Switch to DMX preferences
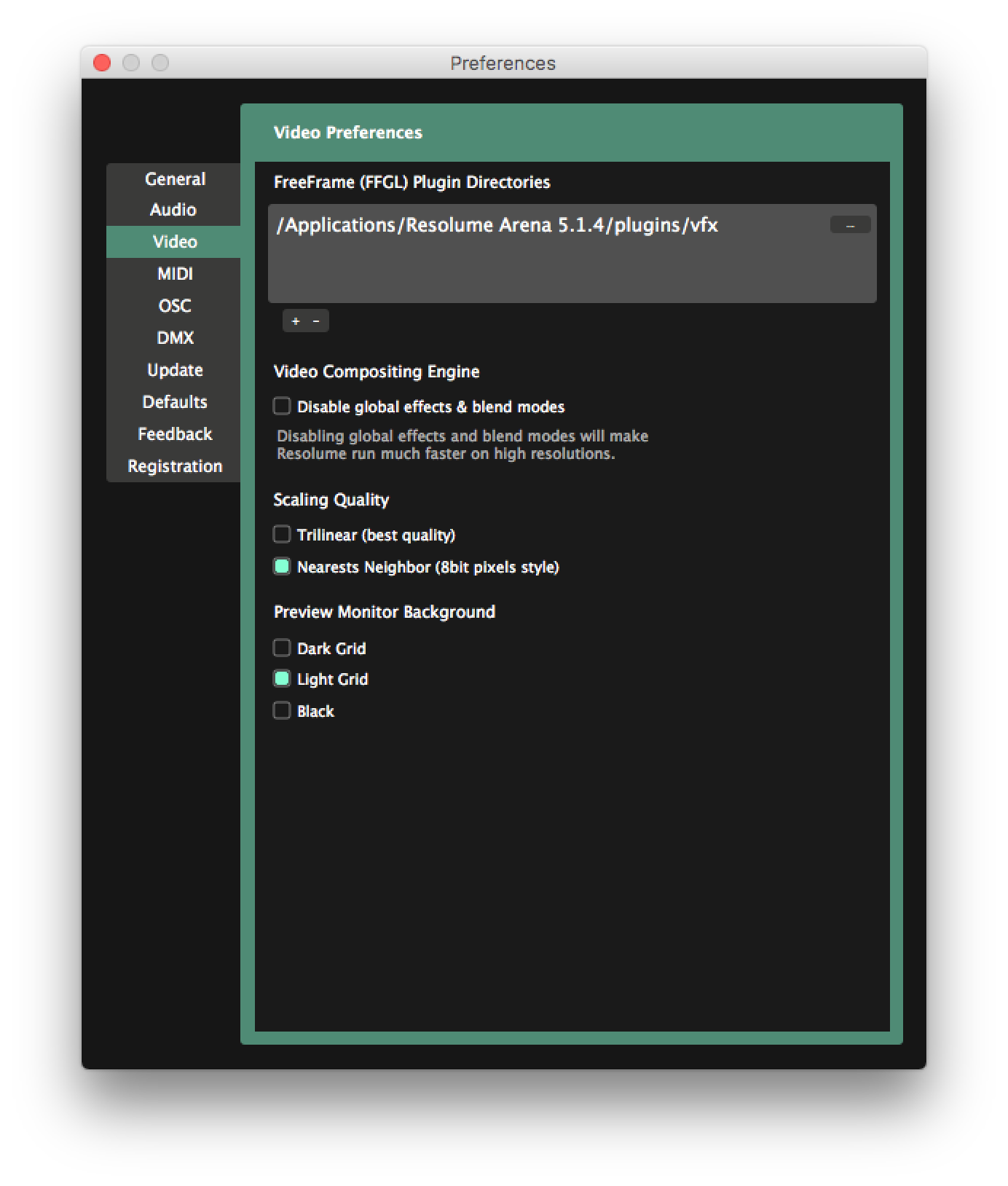The height and width of the screenshot is (1186, 1008). pyautogui.click(x=175, y=338)
